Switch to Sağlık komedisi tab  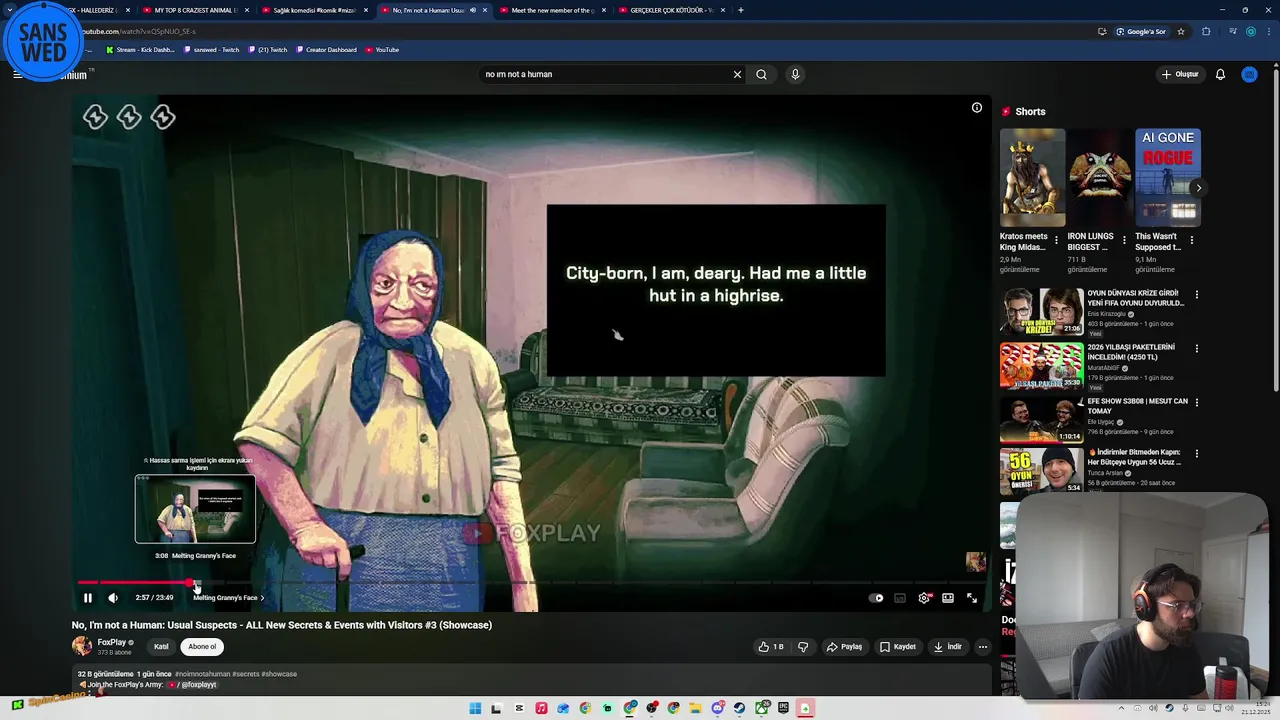click(314, 10)
